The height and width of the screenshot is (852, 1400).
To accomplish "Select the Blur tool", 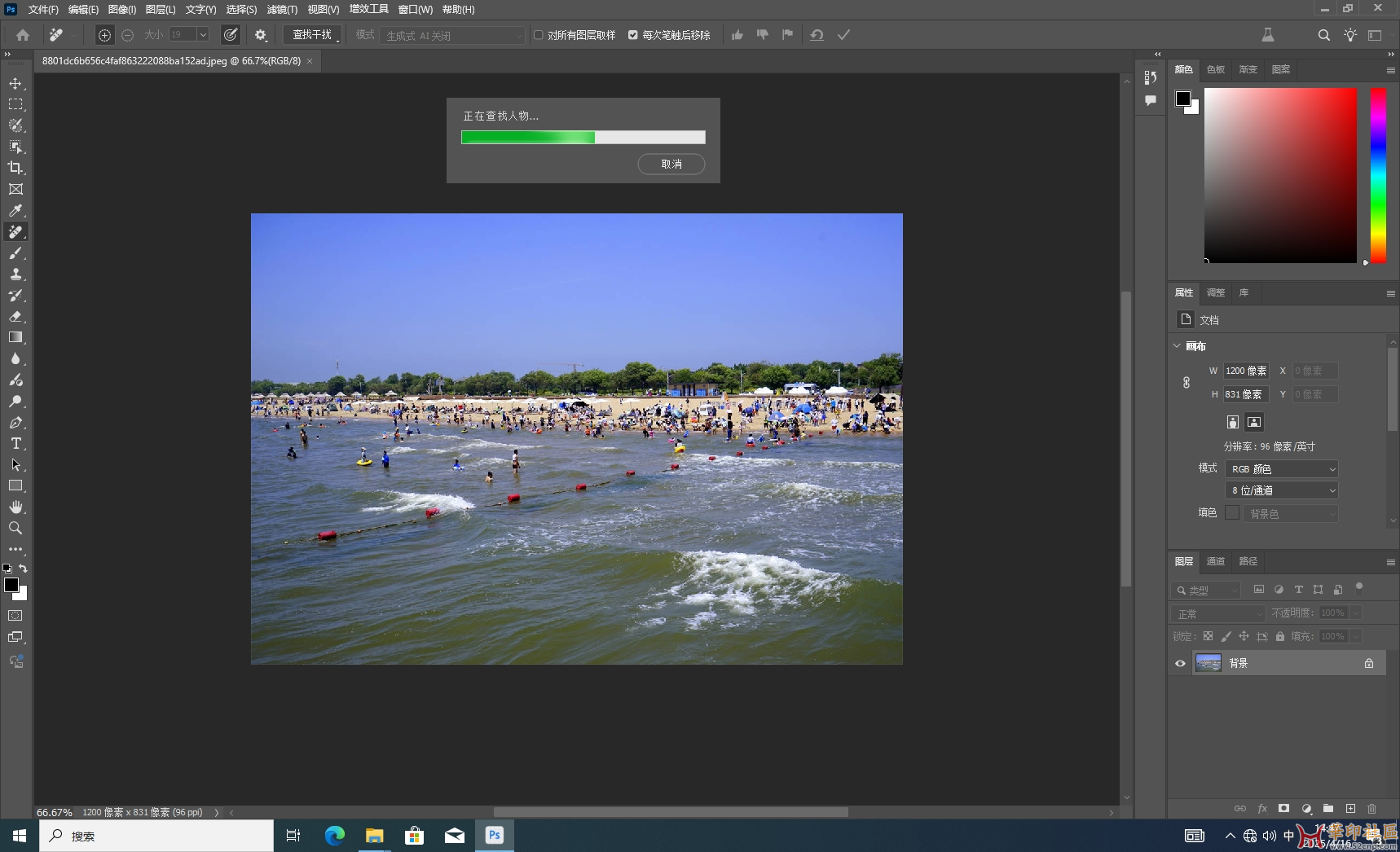I will click(x=15, y=358).
